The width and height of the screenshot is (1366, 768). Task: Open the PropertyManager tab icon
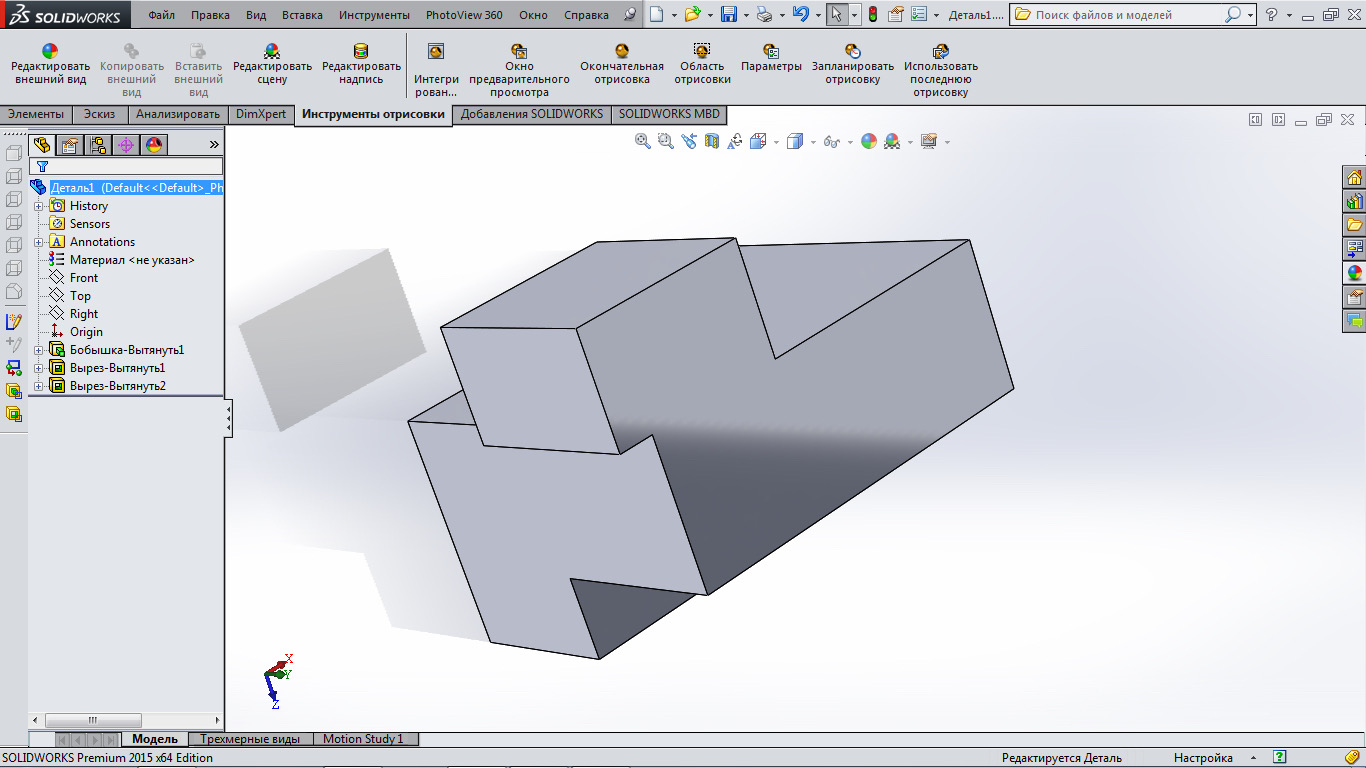pyautogui.click(x=69, y=145)
